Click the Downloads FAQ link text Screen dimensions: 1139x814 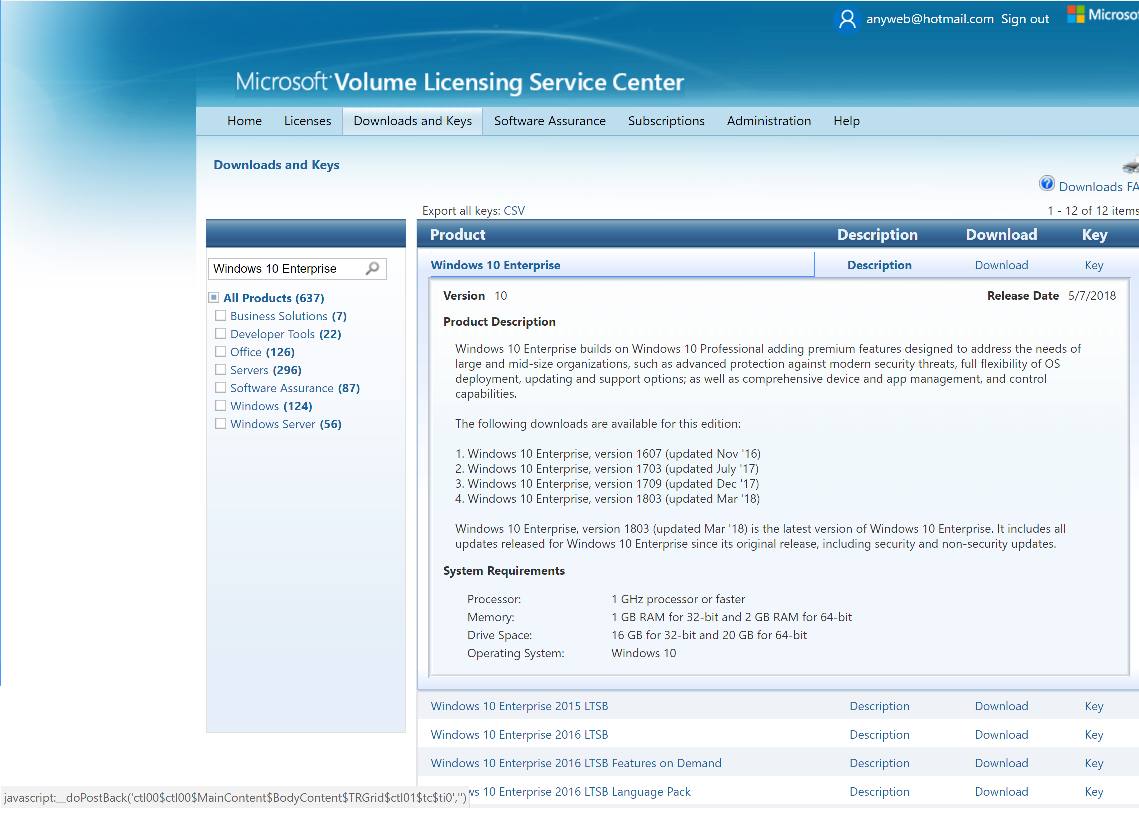[1098, 187]
